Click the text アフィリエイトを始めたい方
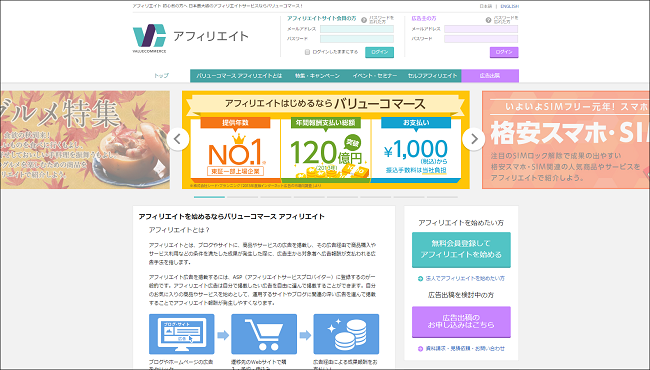 pyautogui.click(x=461, y=223)
